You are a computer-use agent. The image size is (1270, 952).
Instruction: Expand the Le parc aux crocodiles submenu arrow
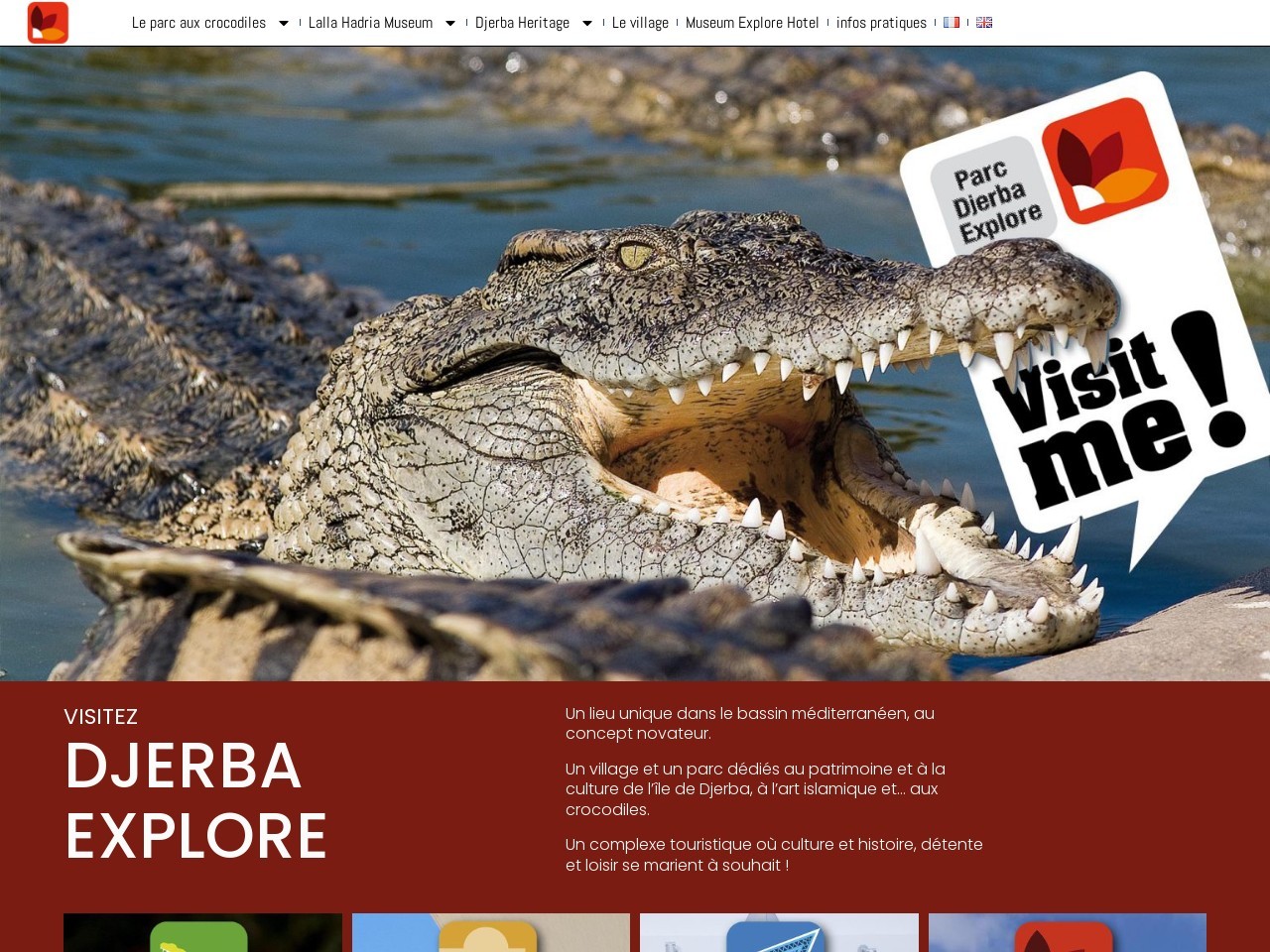tap(283, 23)
